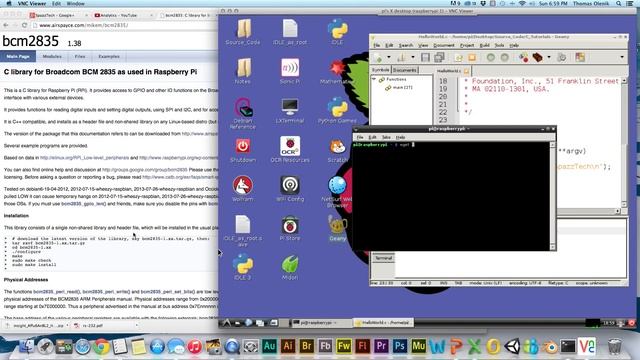
Task: Open IDLE 3 desktop icon
Action: (x=243, y=267)
